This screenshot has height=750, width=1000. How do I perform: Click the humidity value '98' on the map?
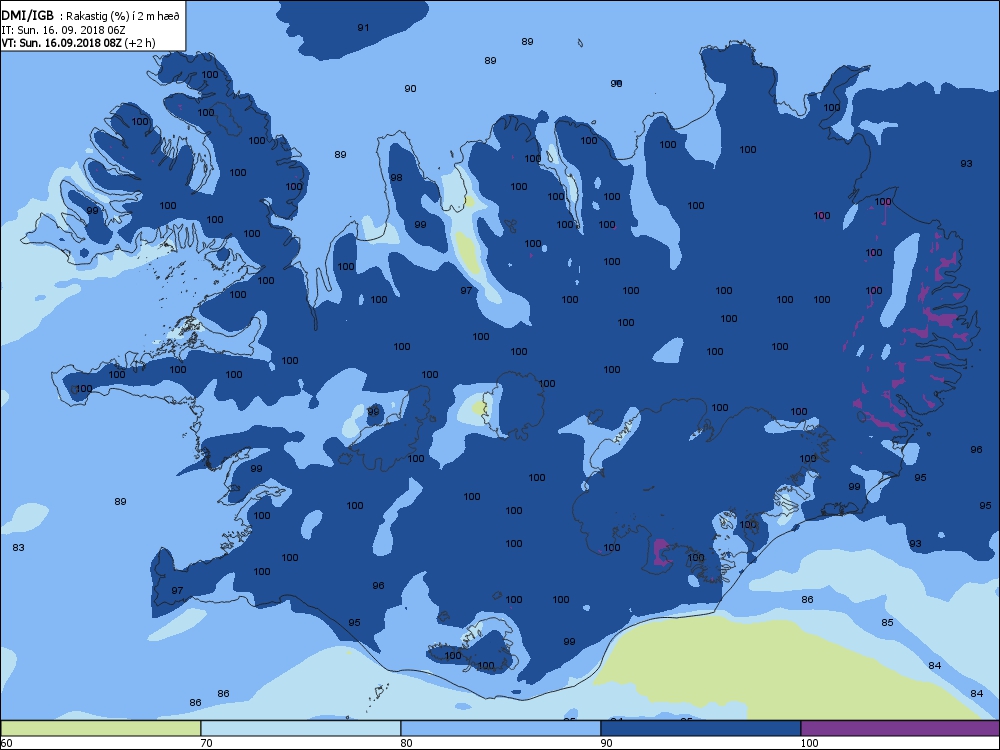pos(396,177)
